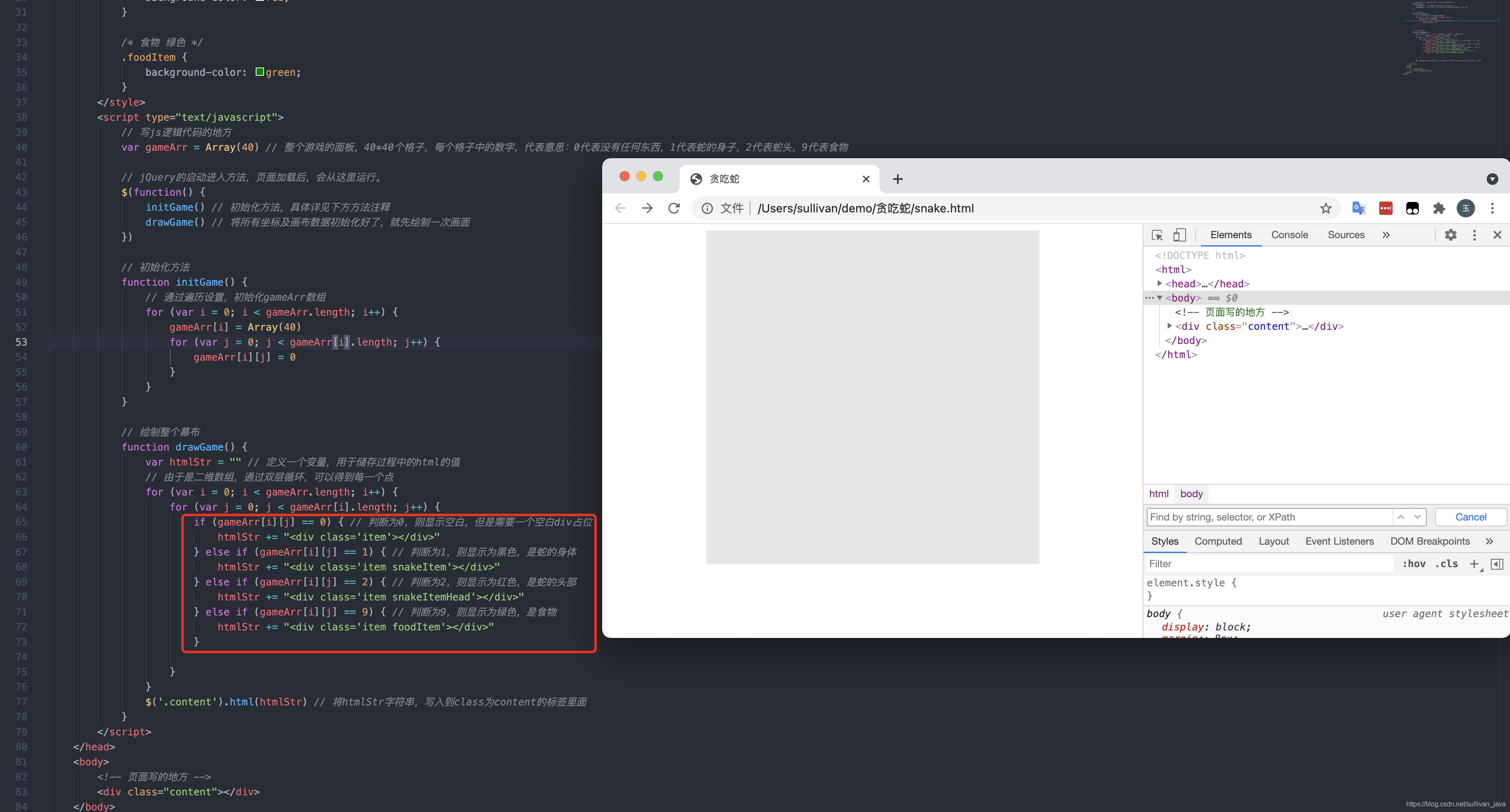Click the body breadcrumb
Image resolution: width=1510 pixels, height=812 pixels.
tap(1191, 493)
